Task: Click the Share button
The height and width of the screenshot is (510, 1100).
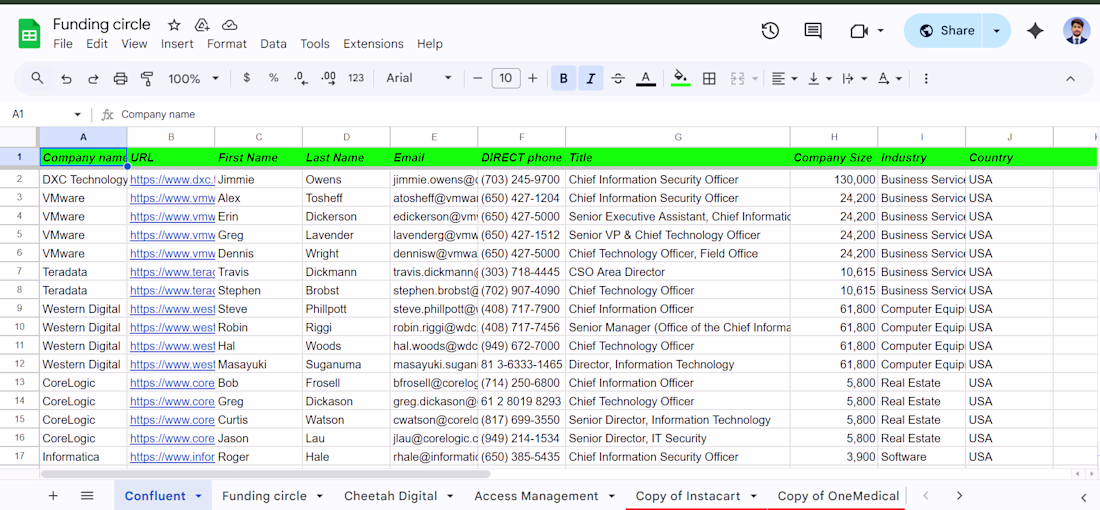Action: (x=946, y=31)
